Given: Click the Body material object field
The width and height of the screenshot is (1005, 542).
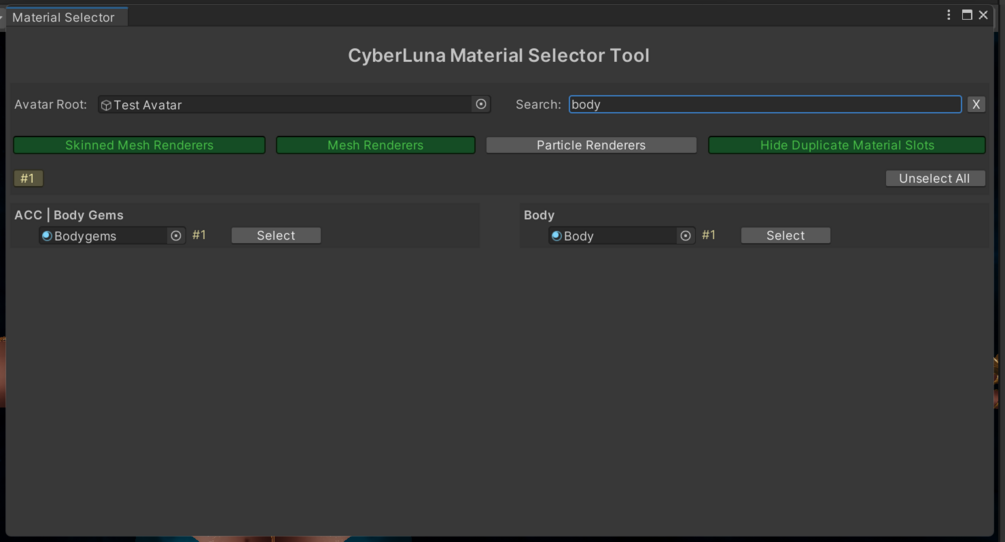Looking at the screenshot, I should click(622, 236).
